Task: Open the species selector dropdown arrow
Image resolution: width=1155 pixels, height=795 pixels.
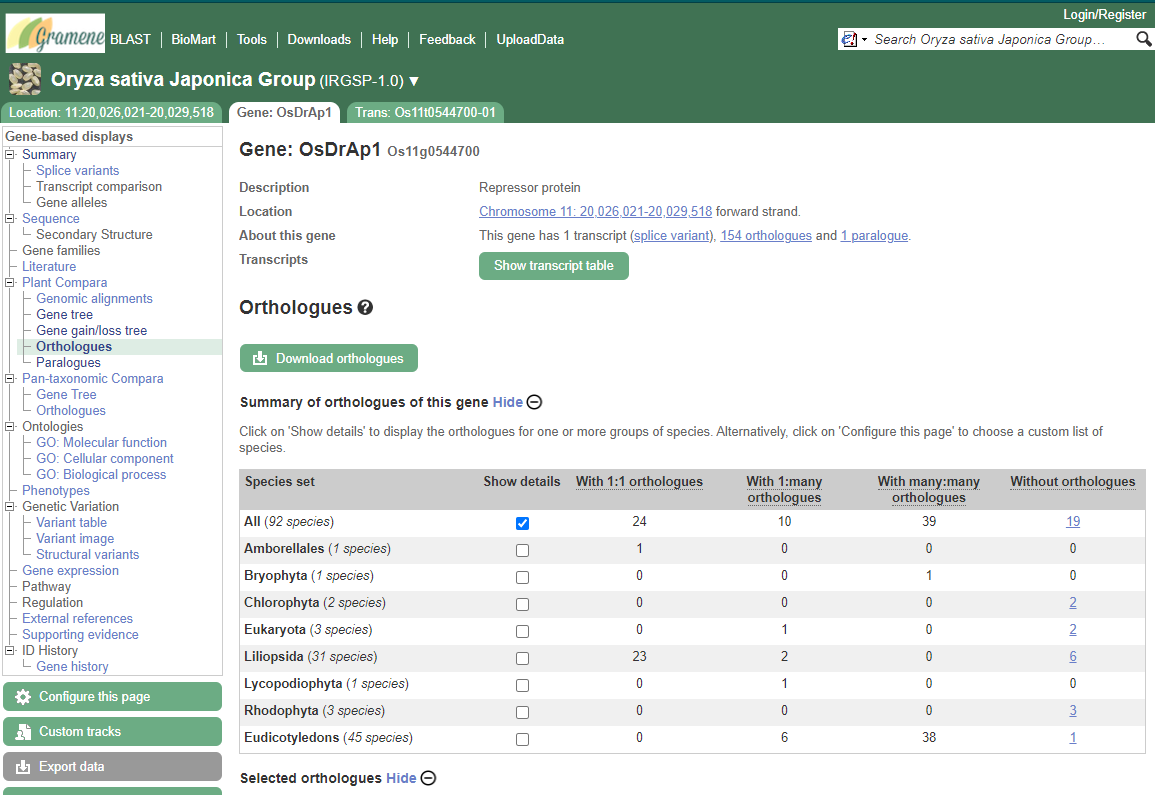Action: [414, 81]
